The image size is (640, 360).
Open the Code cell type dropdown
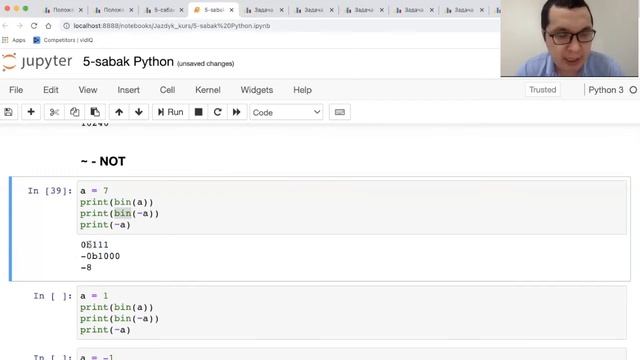[x=286, y=112]
